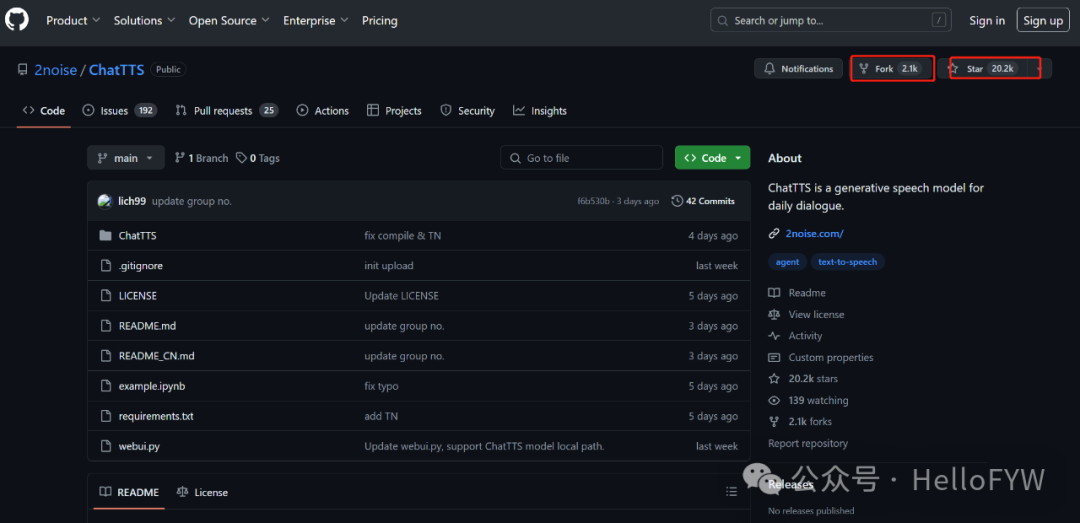Open the Issues tab
This screenshot has width=1080, height=523.
tap(120, 111)
